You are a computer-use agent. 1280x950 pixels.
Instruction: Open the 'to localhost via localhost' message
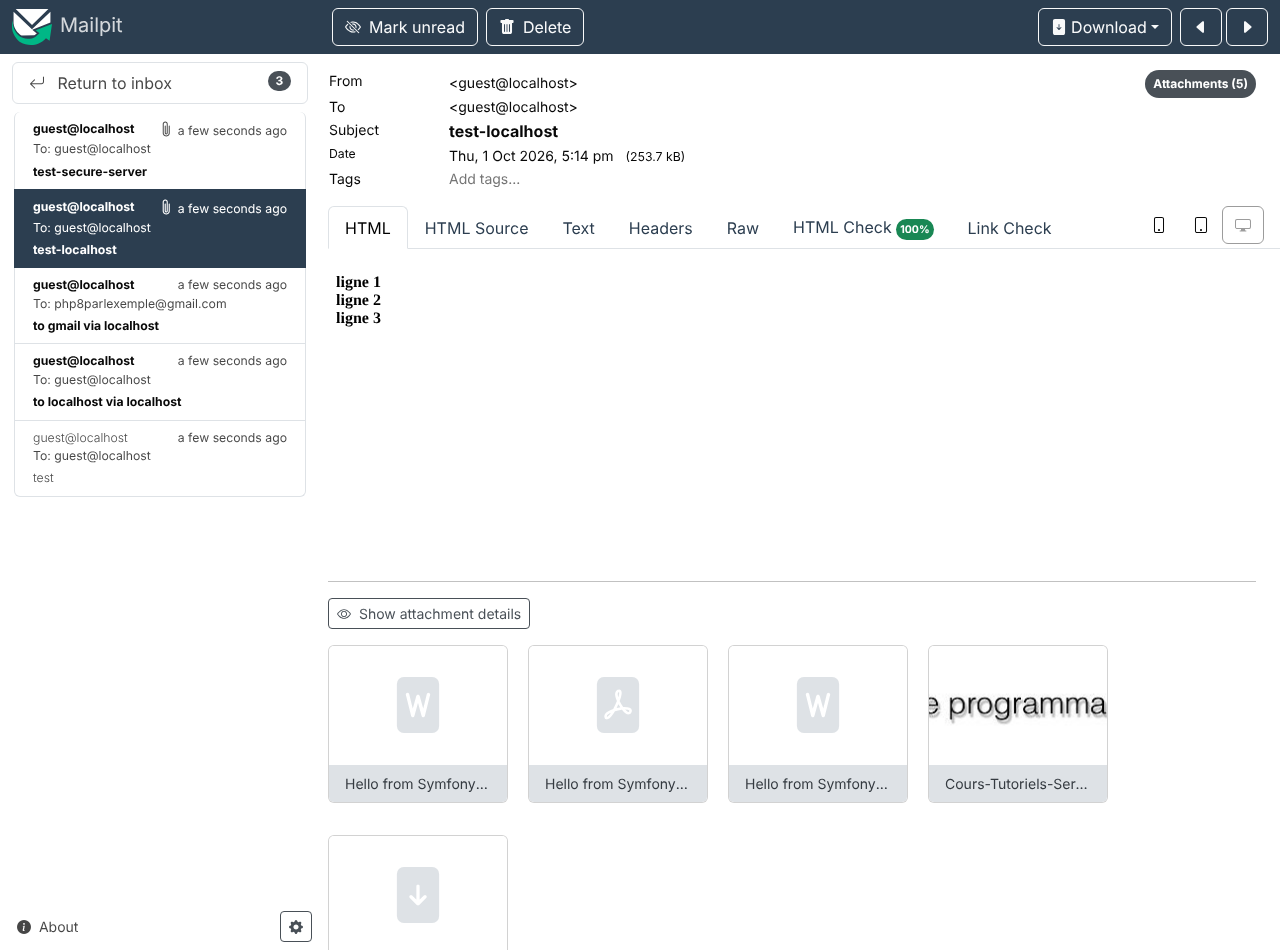(160, 381)
